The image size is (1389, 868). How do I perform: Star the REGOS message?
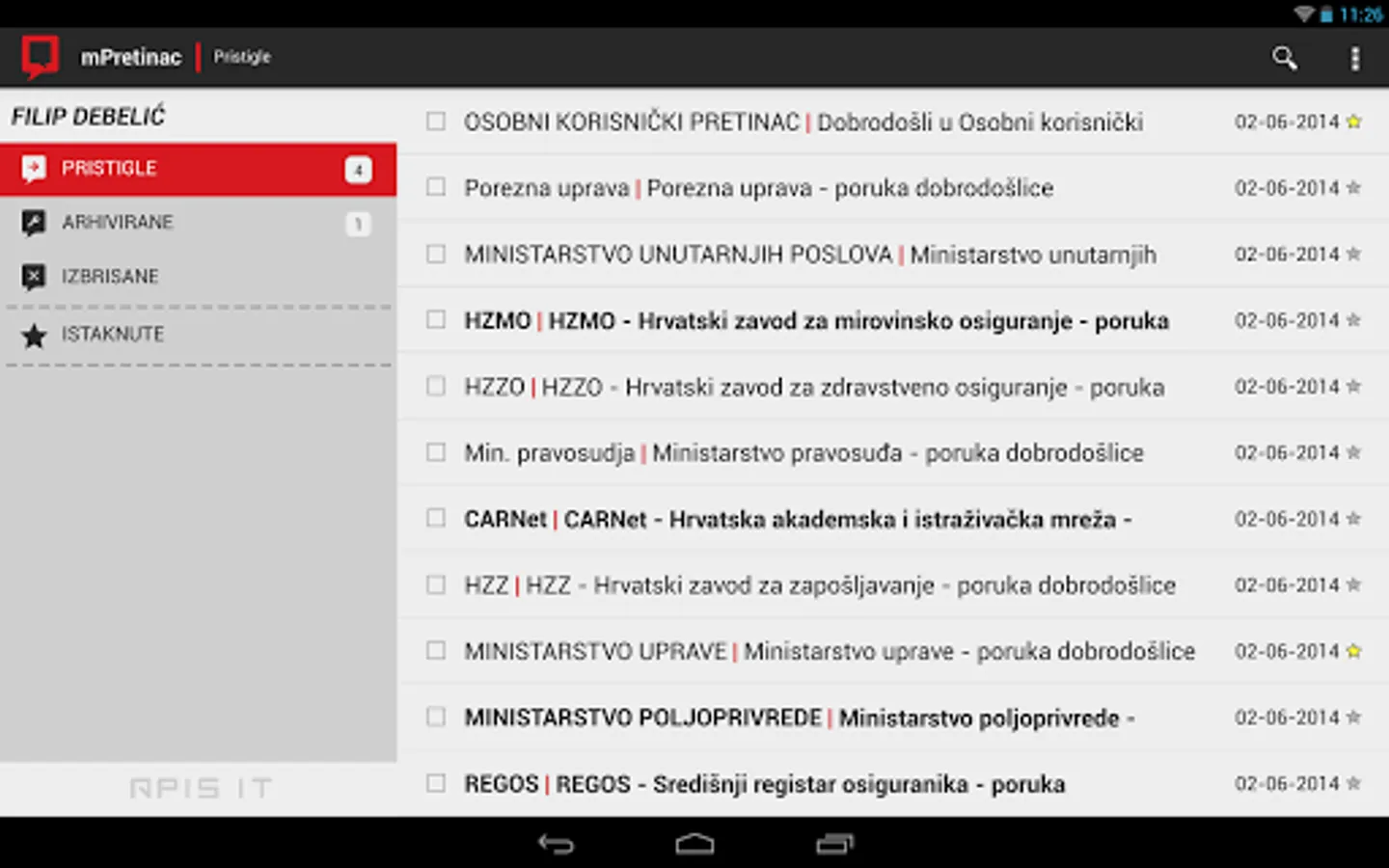pos(1353,783)
